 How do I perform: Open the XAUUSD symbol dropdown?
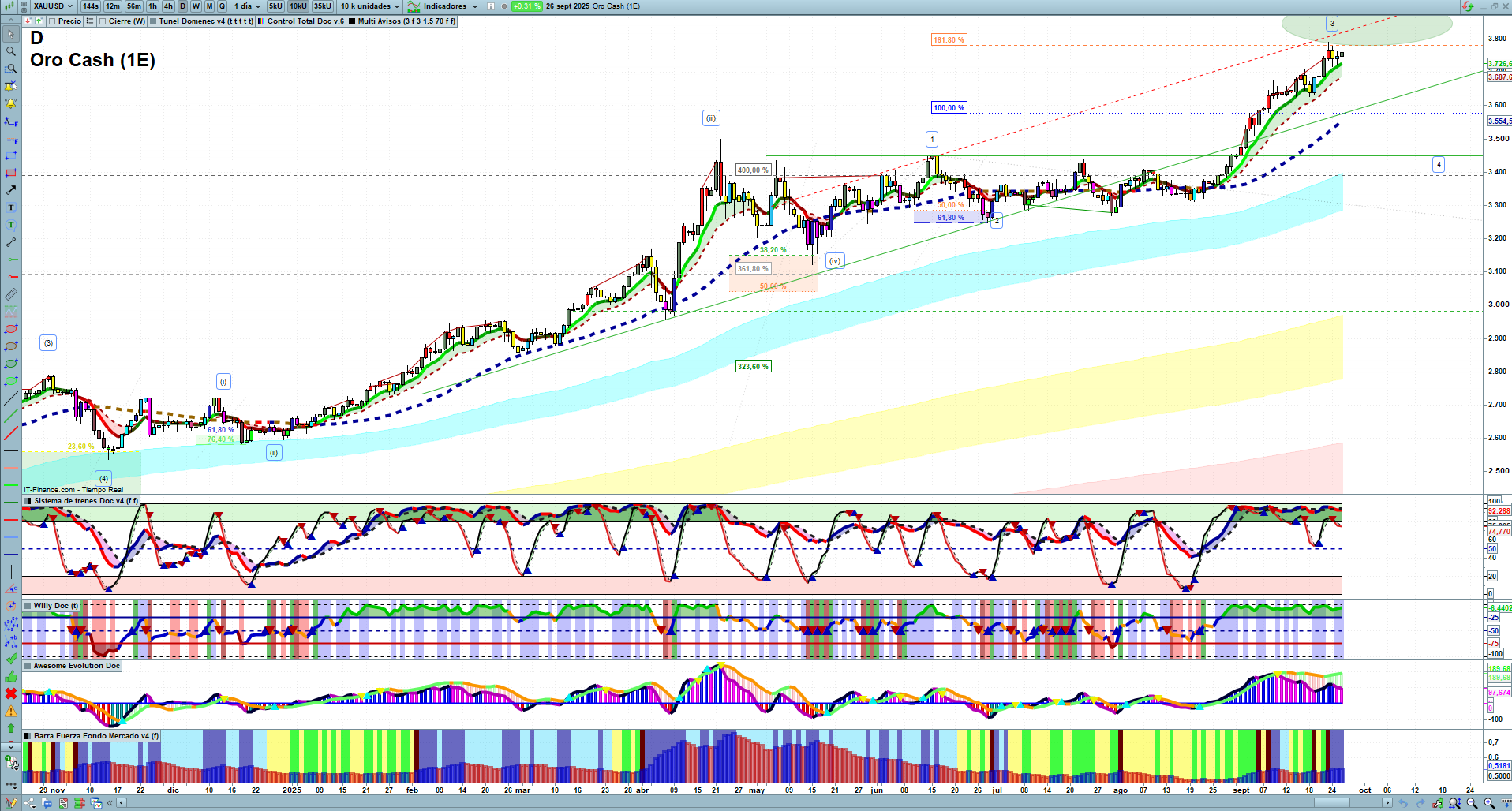coord(52,6)
